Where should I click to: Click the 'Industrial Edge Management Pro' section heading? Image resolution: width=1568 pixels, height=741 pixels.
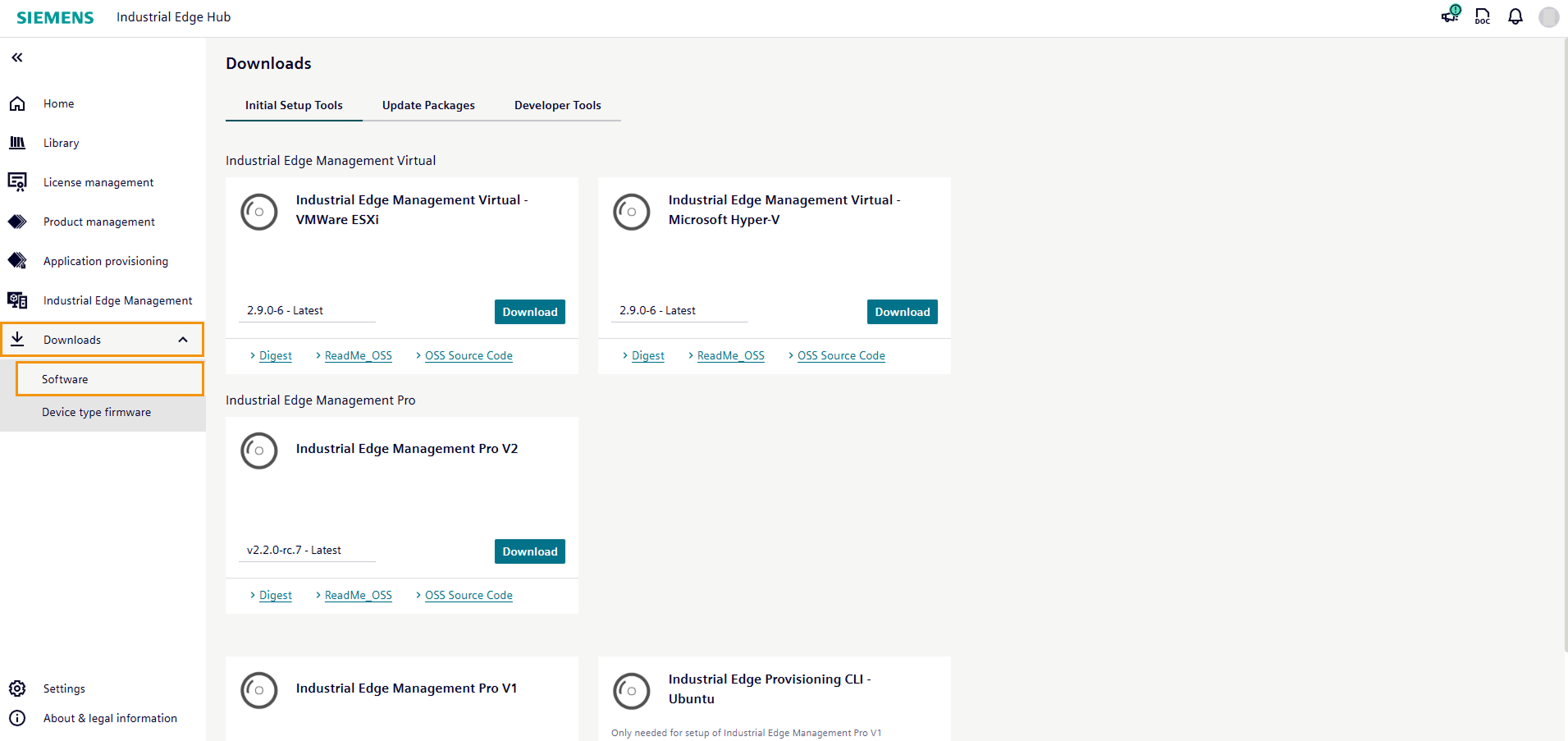321,400
